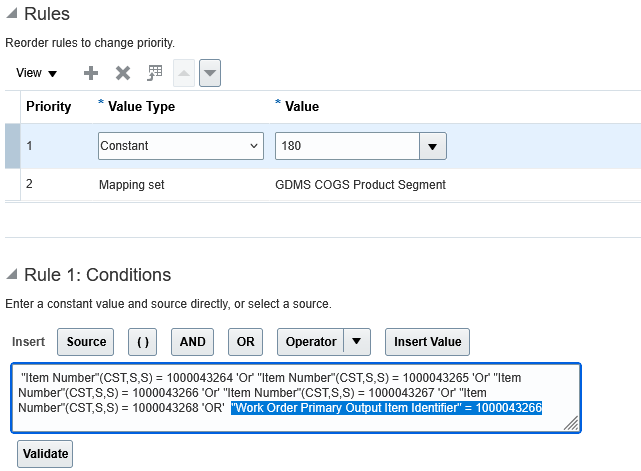Collapse the Rules section triangle
This screenshot has width=641, height=471.
11,15
